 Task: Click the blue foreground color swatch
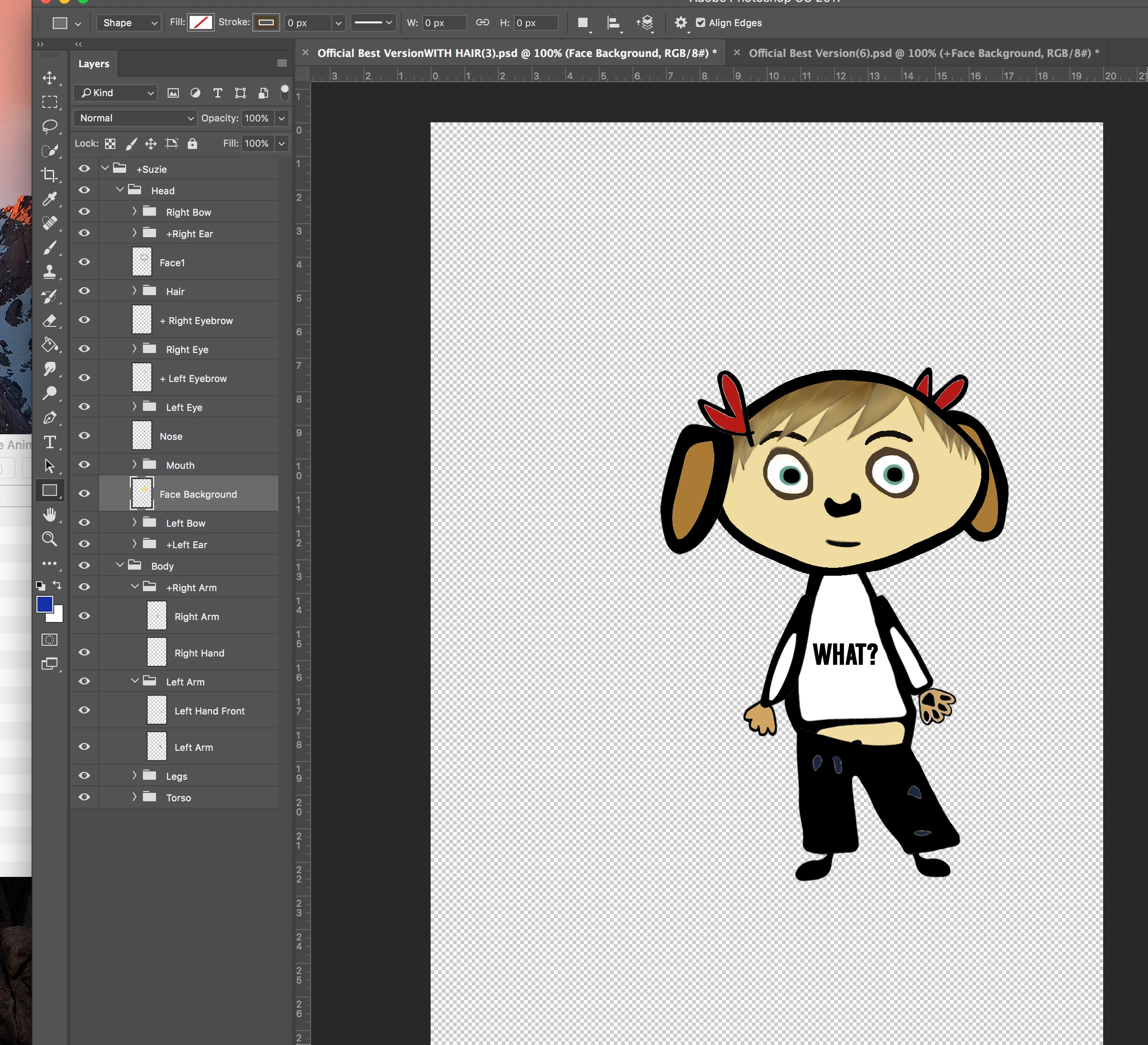click(44, 604)
